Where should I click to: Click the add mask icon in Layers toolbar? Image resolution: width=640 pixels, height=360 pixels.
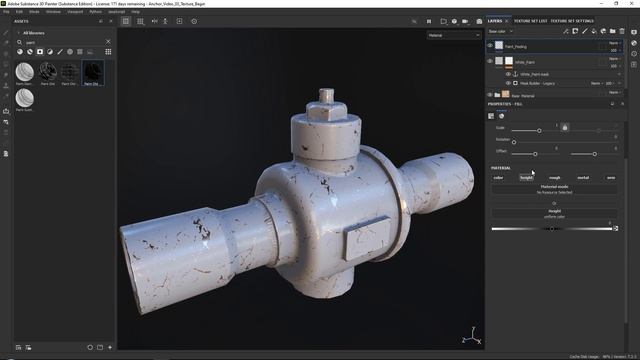pos(575,31)
